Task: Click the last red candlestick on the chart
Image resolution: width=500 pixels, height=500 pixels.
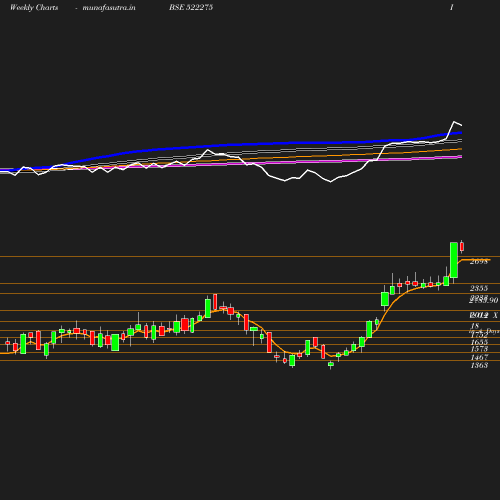Action: click(462, 247)
